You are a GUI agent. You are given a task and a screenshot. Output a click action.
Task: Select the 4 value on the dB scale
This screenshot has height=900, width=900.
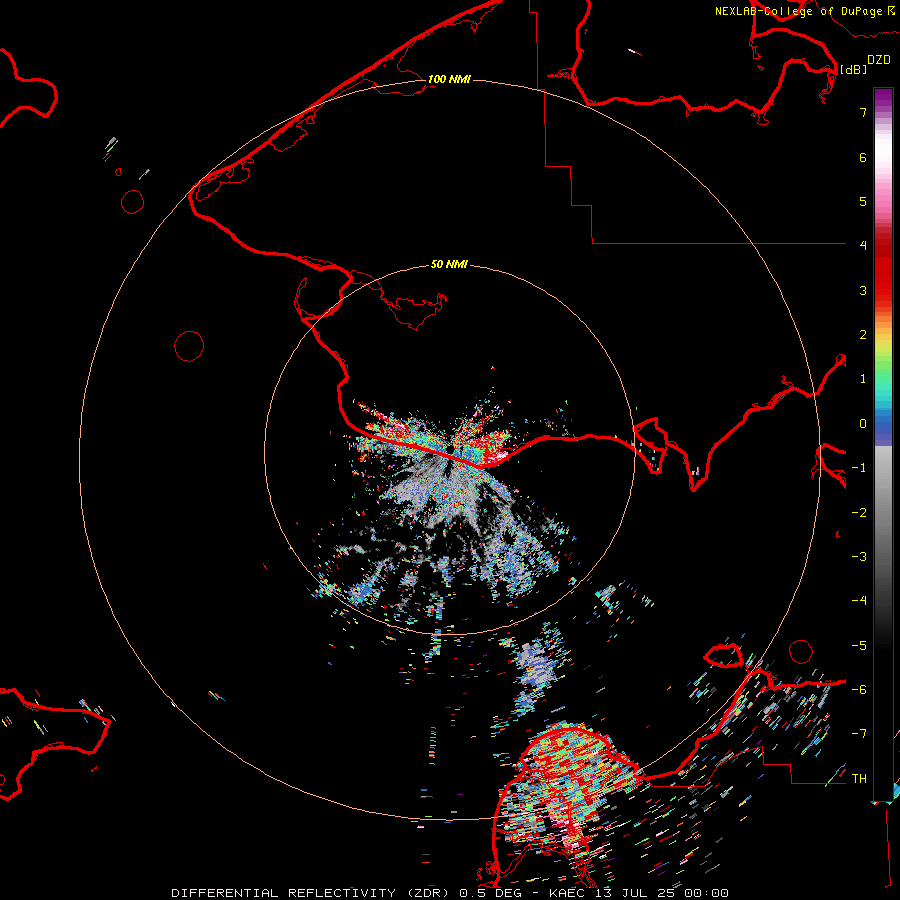(863, 246)
